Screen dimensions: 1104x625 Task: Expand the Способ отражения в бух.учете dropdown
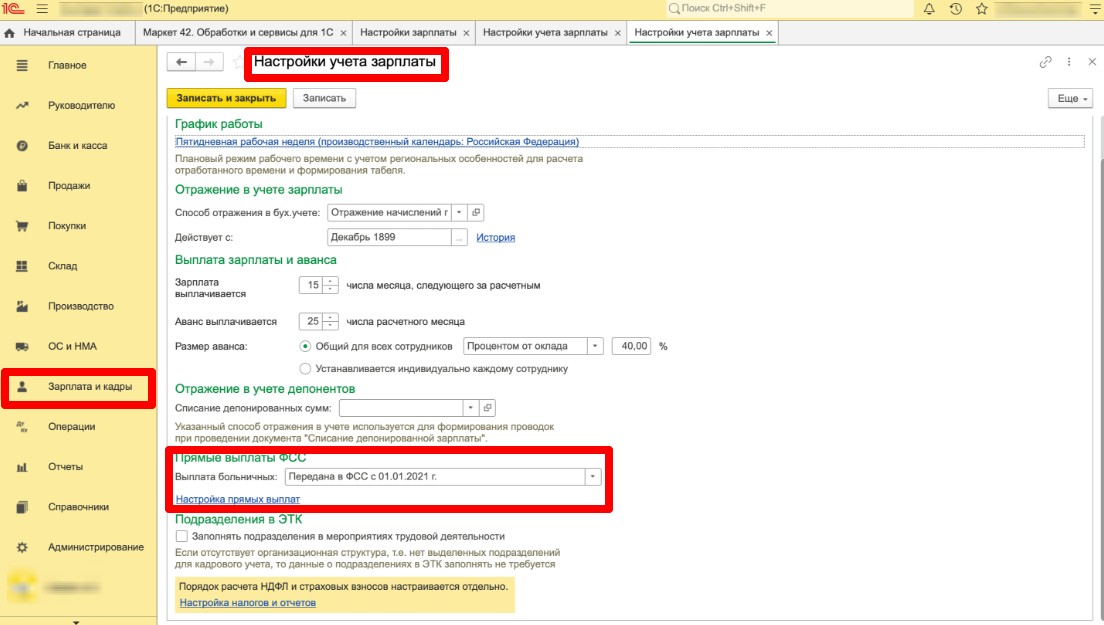tap(458, 212)
